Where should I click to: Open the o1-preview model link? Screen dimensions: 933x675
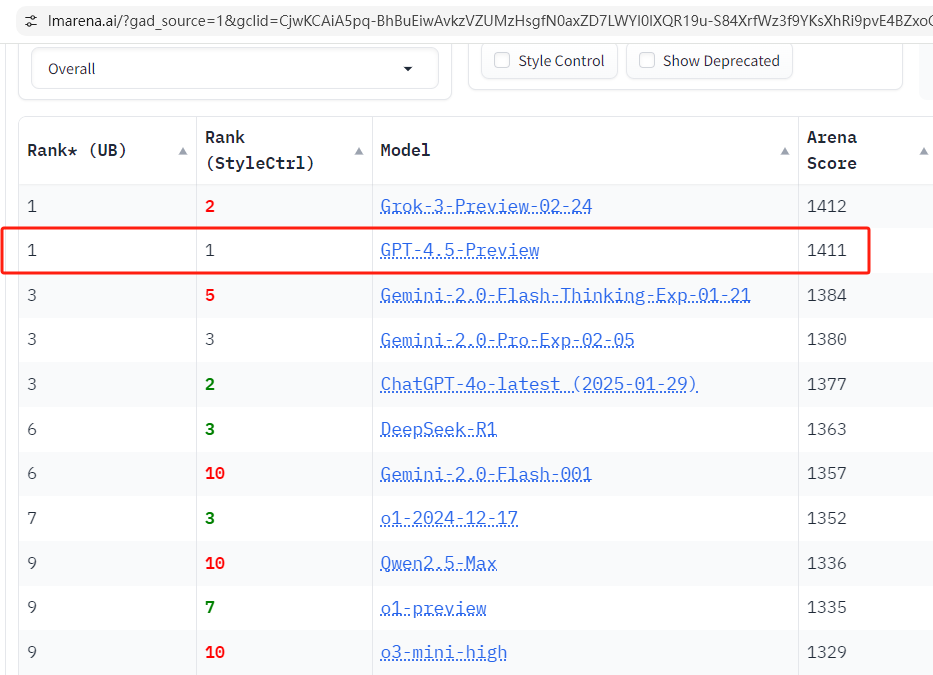click(x=433, y=607)
